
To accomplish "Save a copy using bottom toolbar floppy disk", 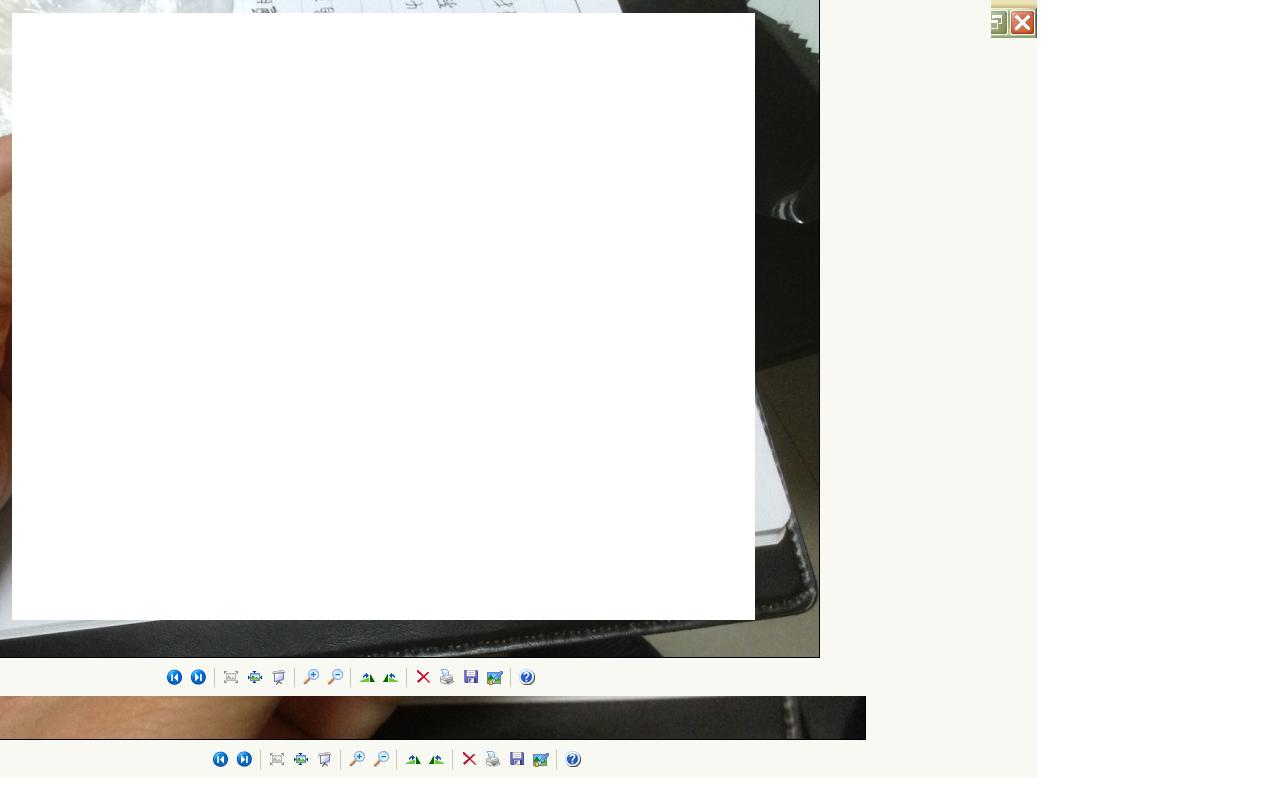I will coord(517,759).
